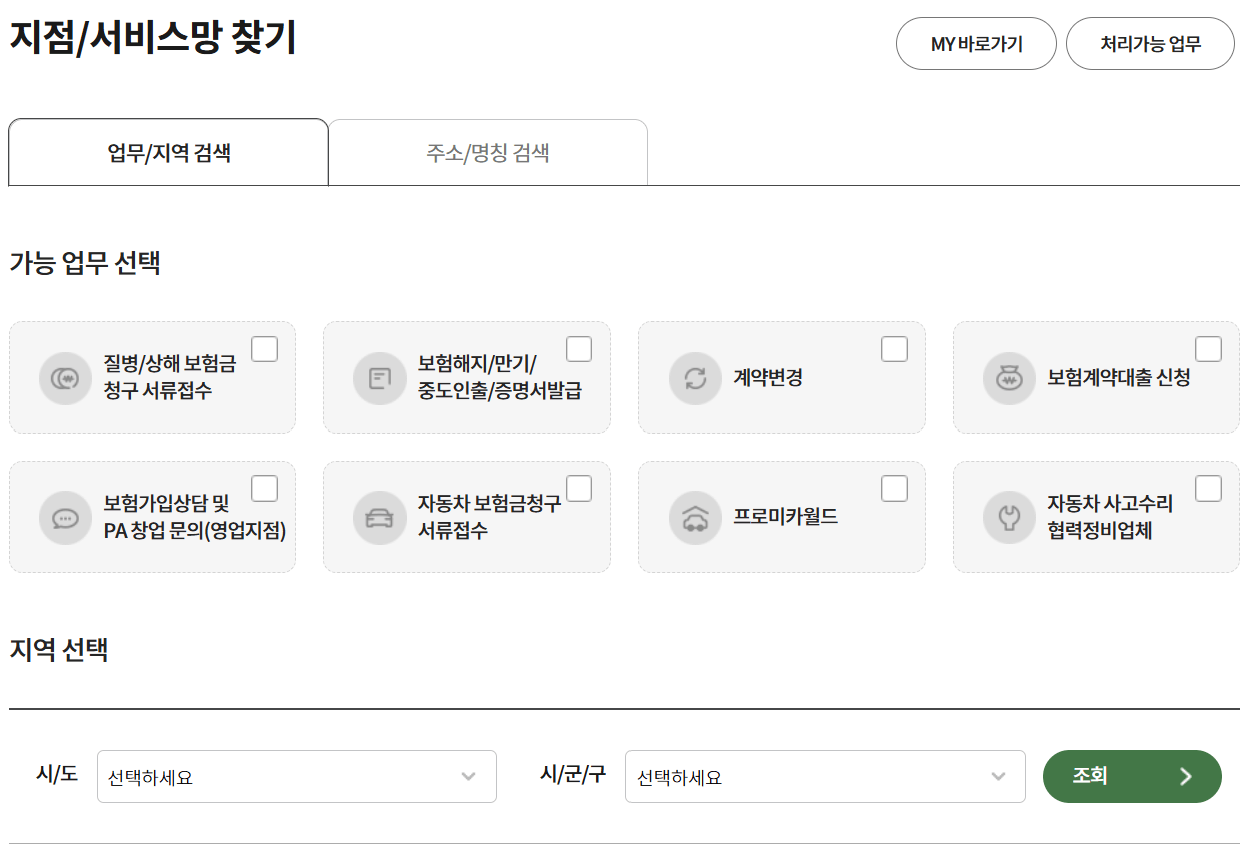The height and width of the screenshot is (856, 1256).
Task: Click the 보험계약대출 신청 money pouch icon
Action: (1008, 378)
